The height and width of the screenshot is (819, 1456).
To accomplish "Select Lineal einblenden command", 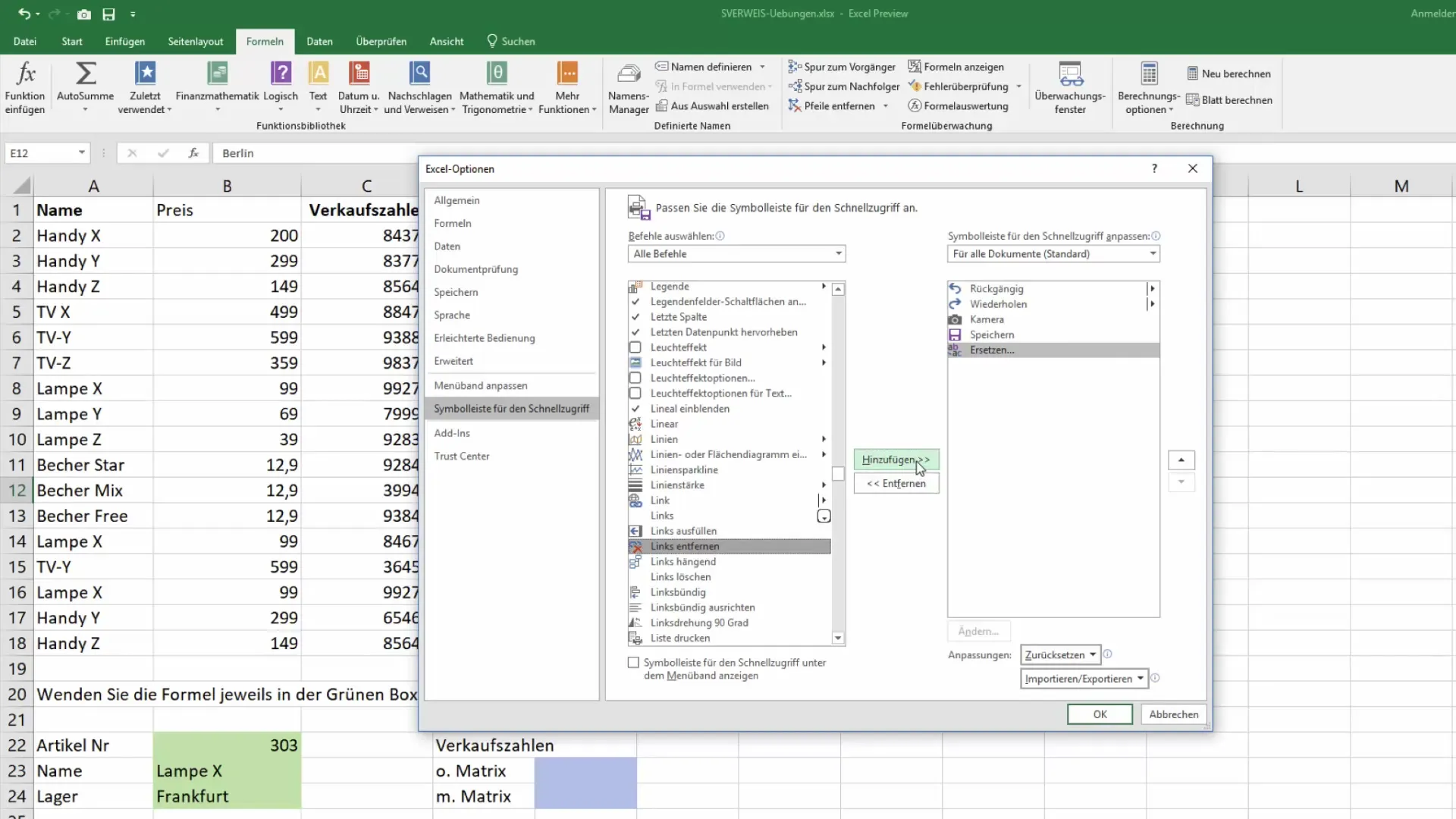I will pyautogui.click(x=728, y=409).
